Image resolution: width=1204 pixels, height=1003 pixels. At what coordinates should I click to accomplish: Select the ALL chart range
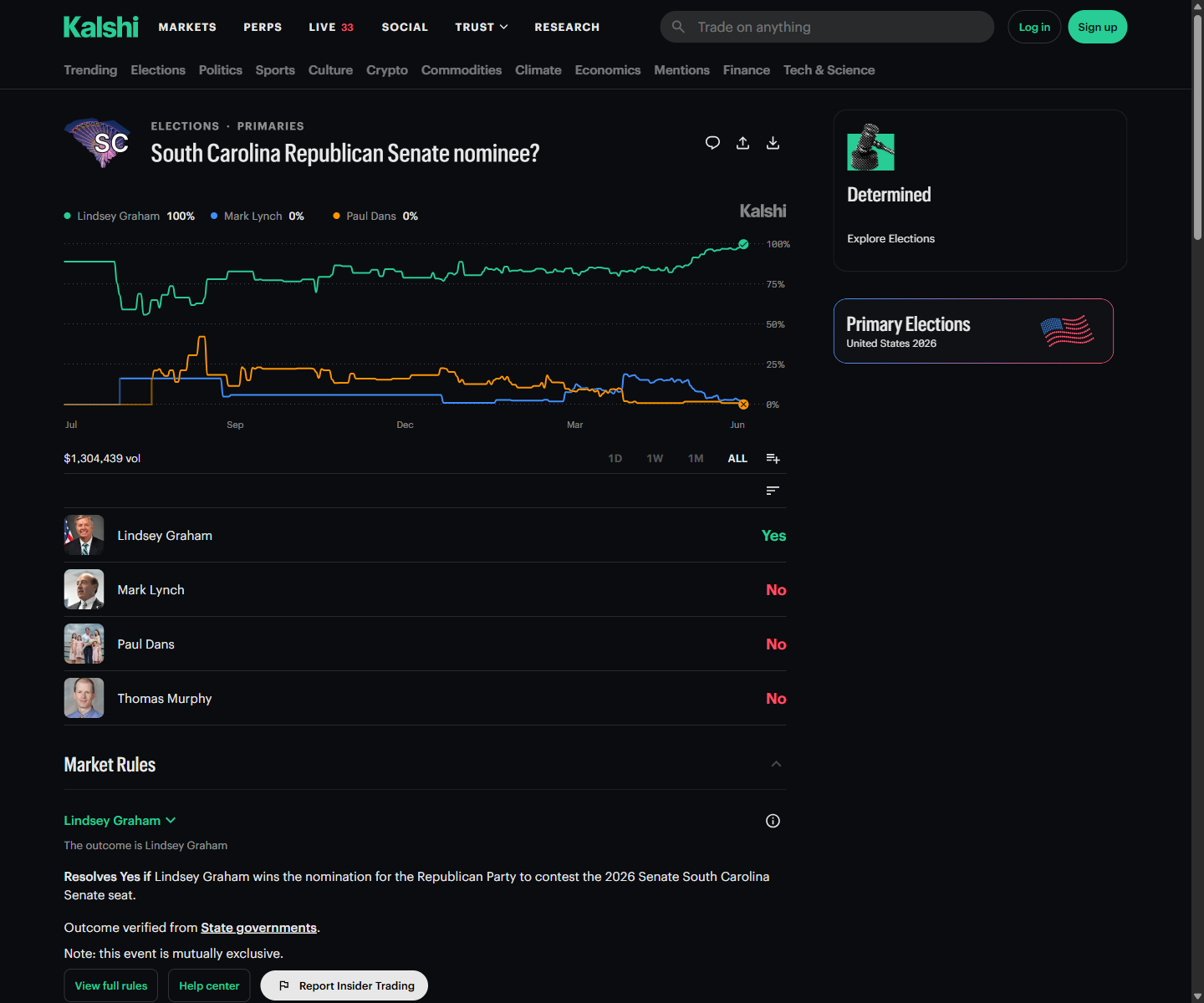point(737,458)
